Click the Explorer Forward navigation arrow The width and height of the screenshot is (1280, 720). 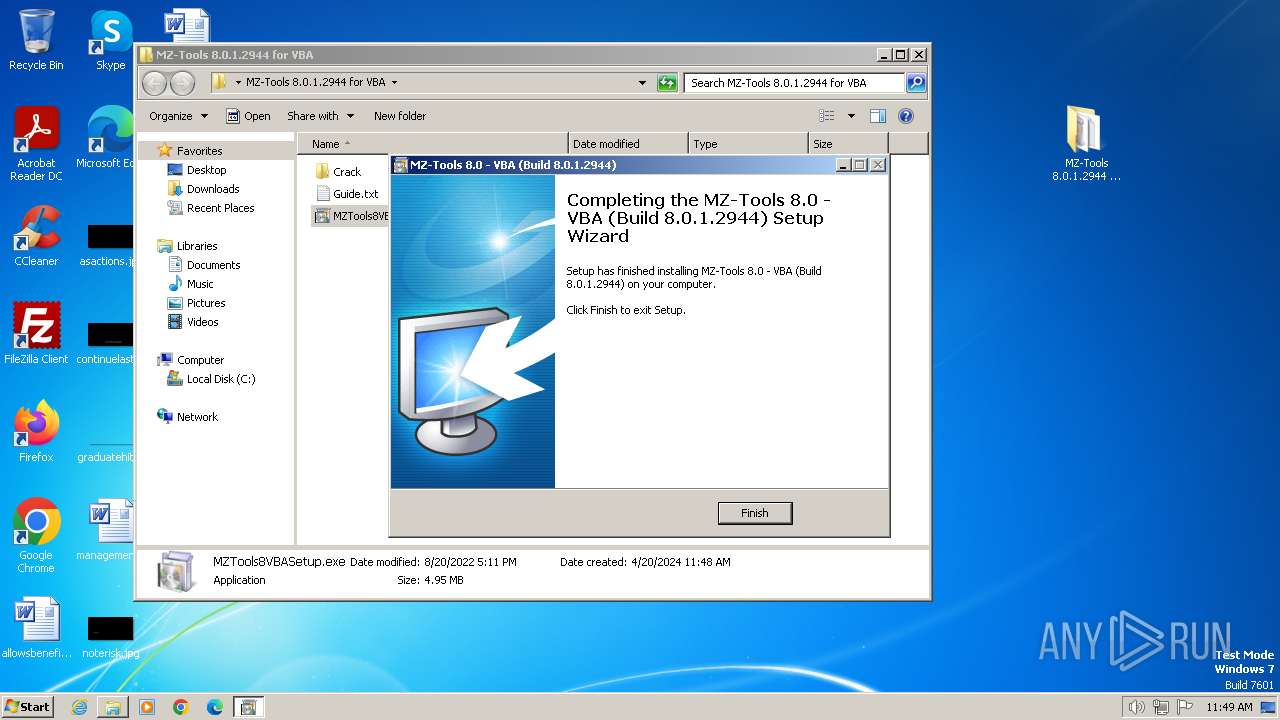(x=182, y=83)
